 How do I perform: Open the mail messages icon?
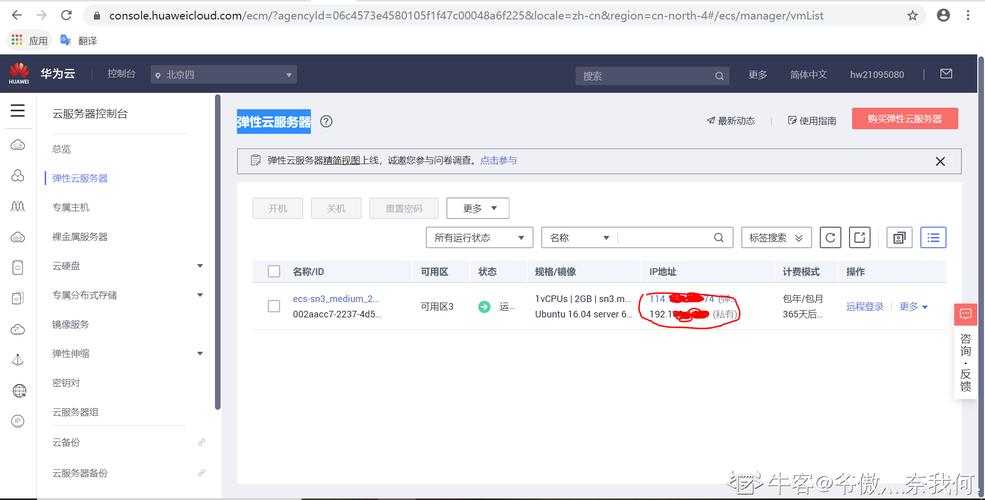946,74
